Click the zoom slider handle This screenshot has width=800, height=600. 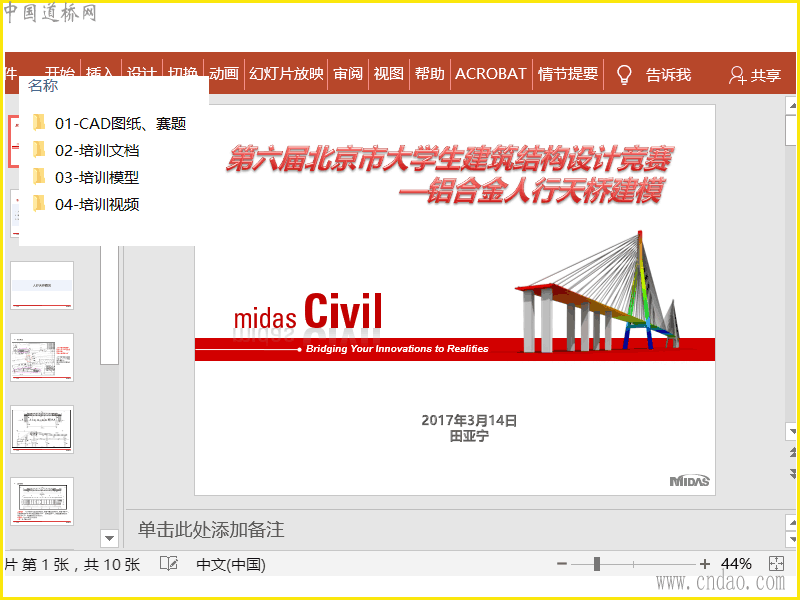click(596, 564)
